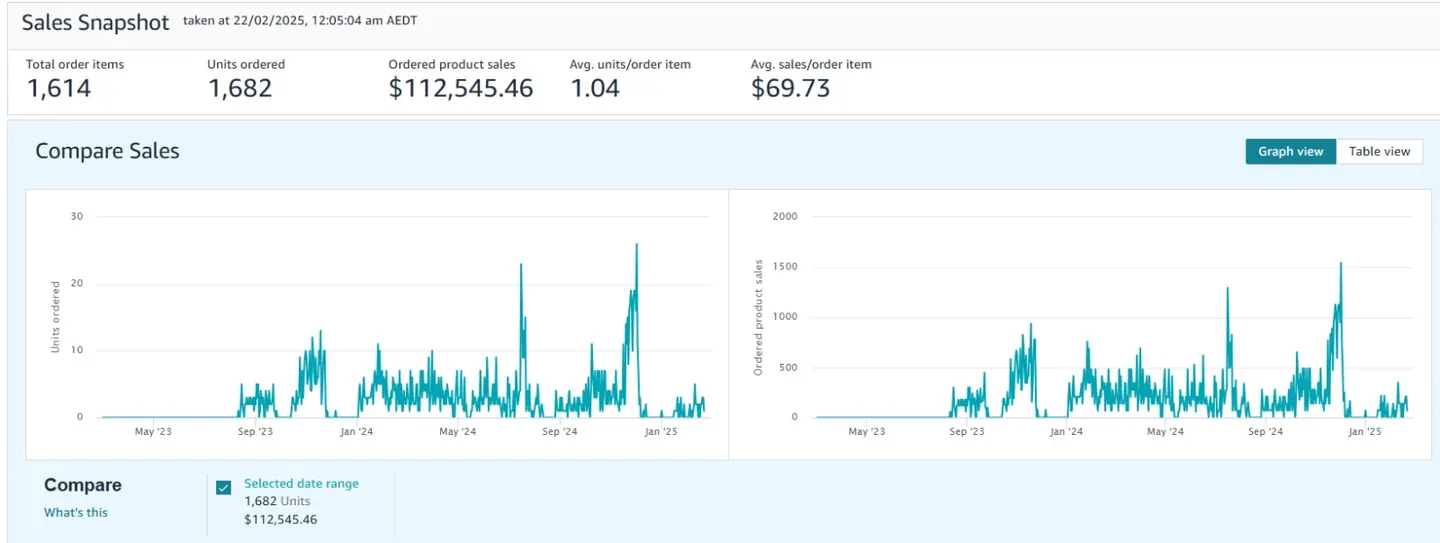Select the Avg. sales/order item value $69.73
The height and width of the screenshot is (543, 1440).
(x=790, y=88)
